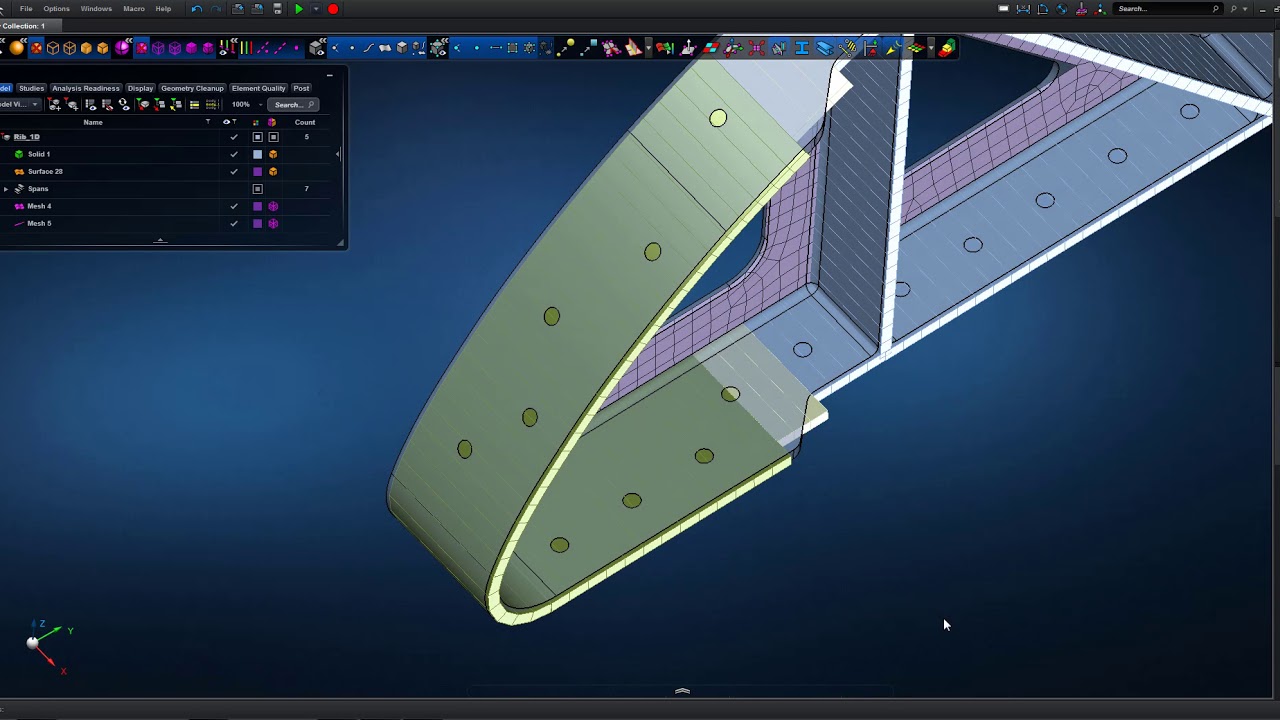Expand bottom panel chevron below viewport
Screen dimensions: 1280x720
682,691
